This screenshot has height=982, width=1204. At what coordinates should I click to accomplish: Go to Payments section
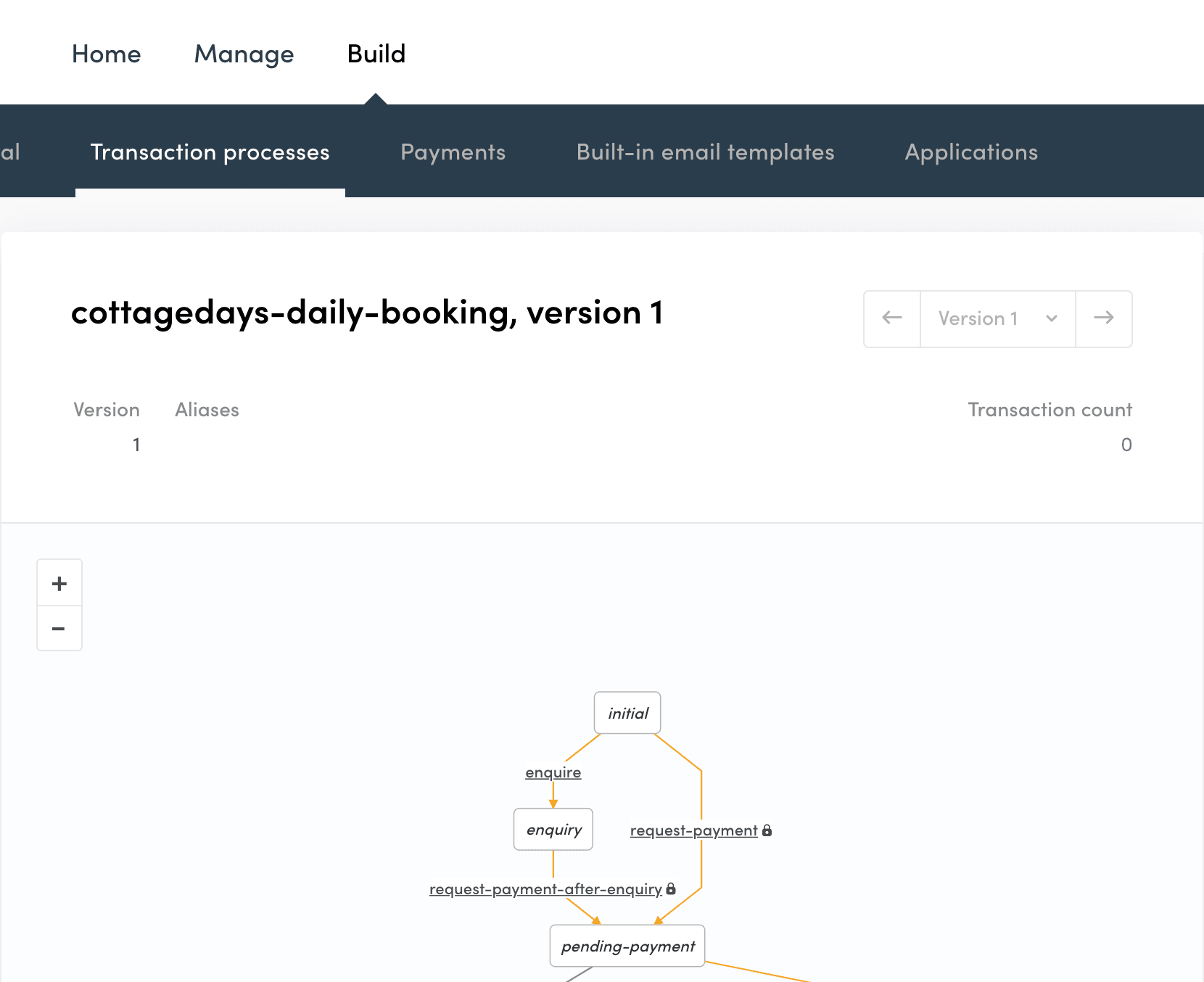453,152
